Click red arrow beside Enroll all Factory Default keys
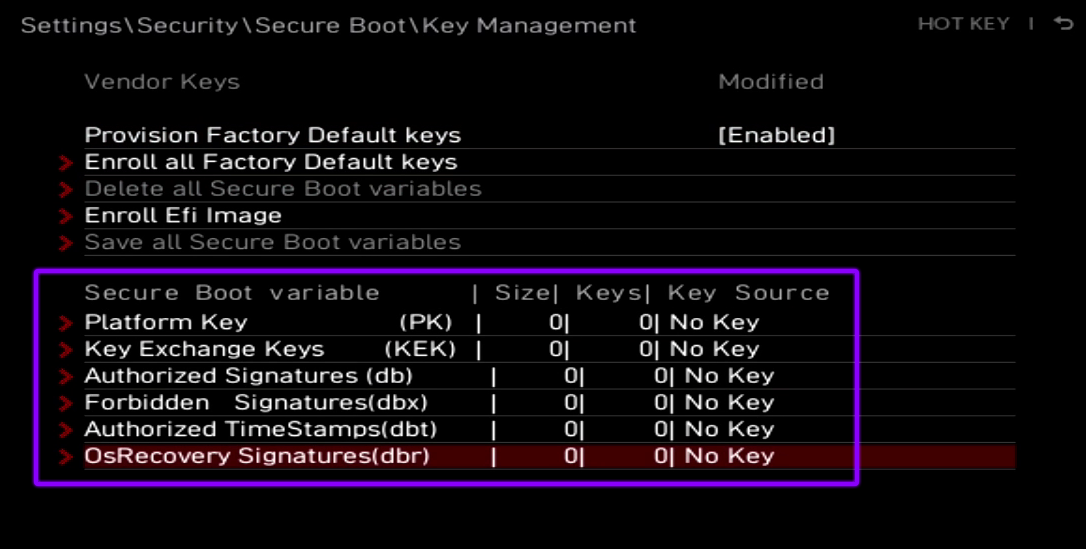The height and width of the screenshot is (549, 1086). pyautogui.click(x=67, y=162)
